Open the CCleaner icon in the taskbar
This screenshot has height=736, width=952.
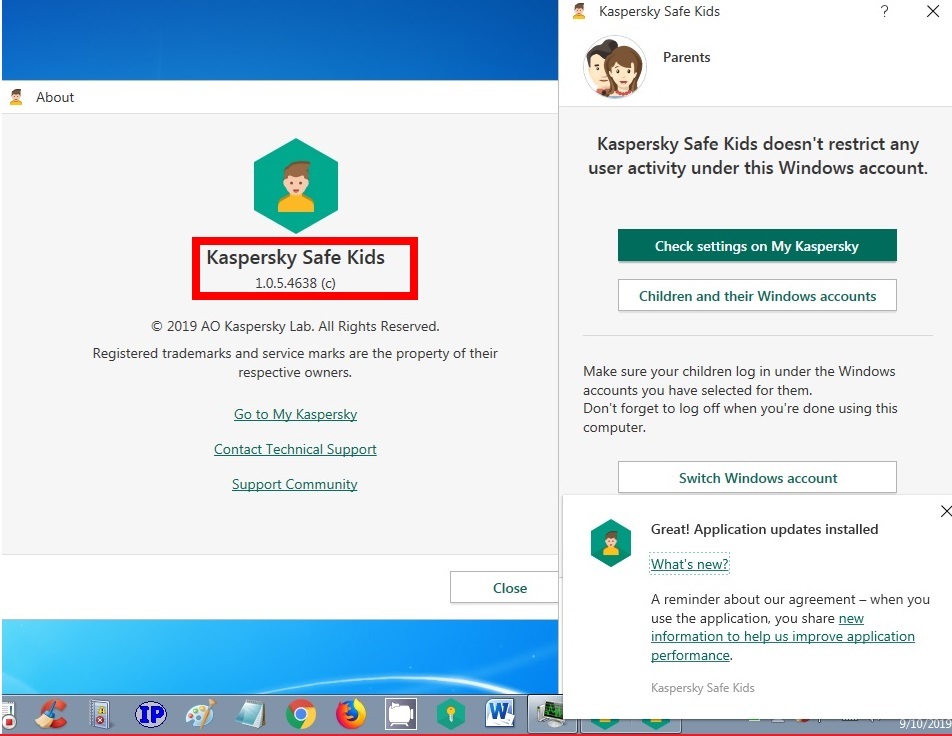(x=51, y=714)
